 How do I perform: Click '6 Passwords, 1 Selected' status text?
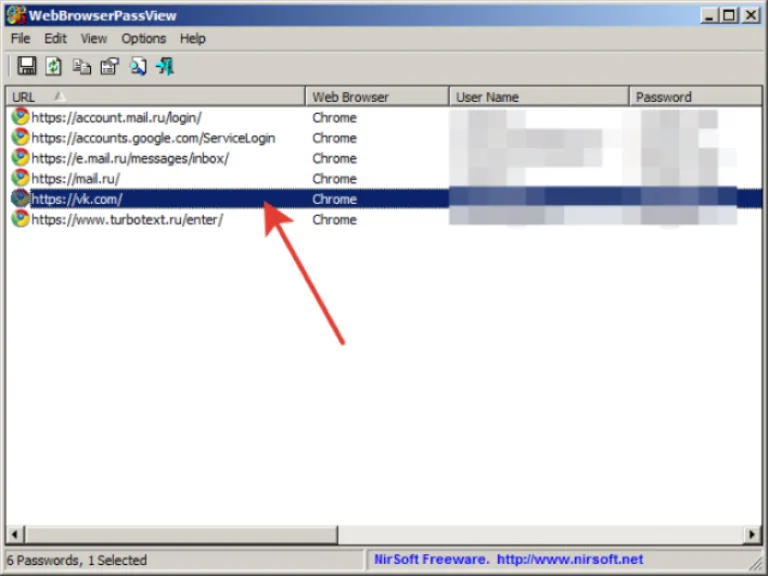point(77,560)
